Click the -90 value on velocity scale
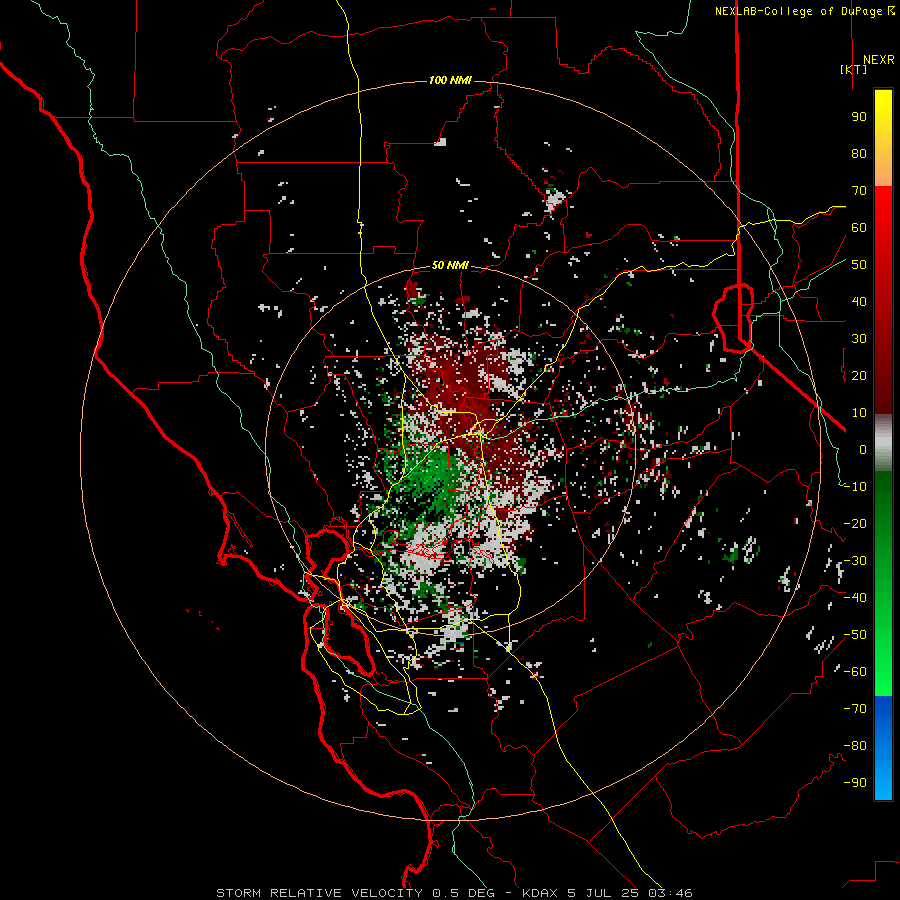Viewport: 900px width, 900px height. click(x=855, y=783)
